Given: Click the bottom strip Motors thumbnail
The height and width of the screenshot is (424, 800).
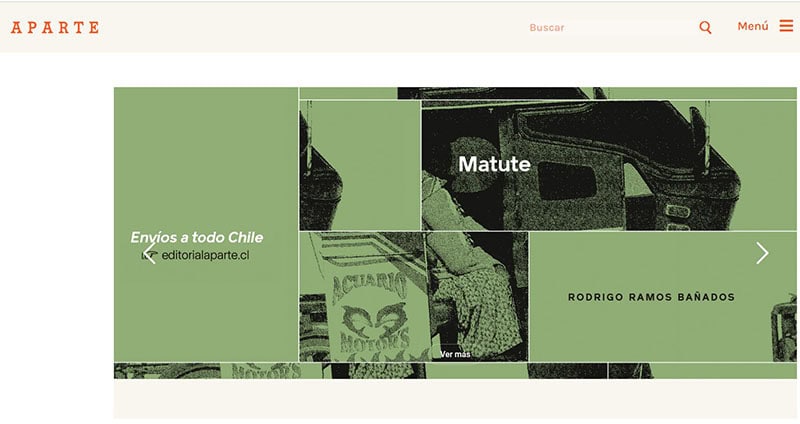Looking at the screenshot, I should pyautogui.click(x=265, y=371).
